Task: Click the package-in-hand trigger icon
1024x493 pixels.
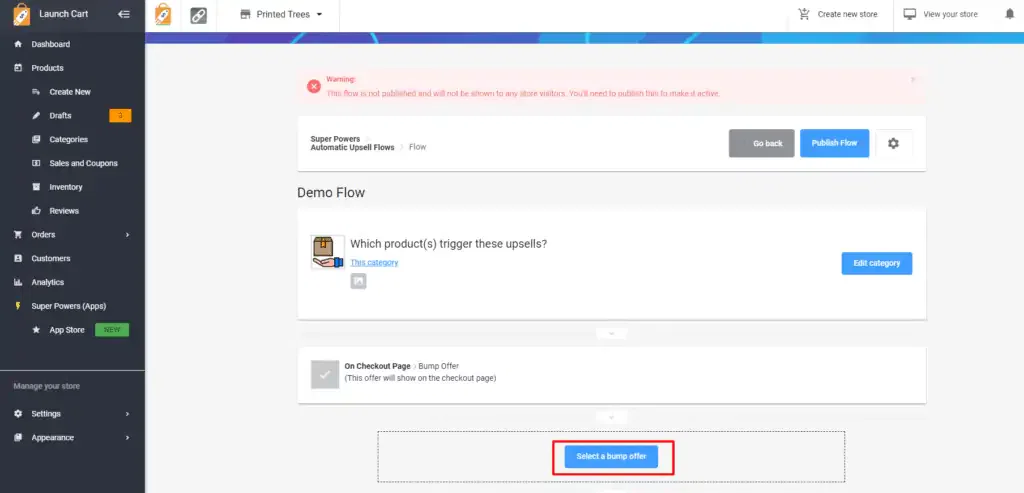Action: [x=328, y=253]
